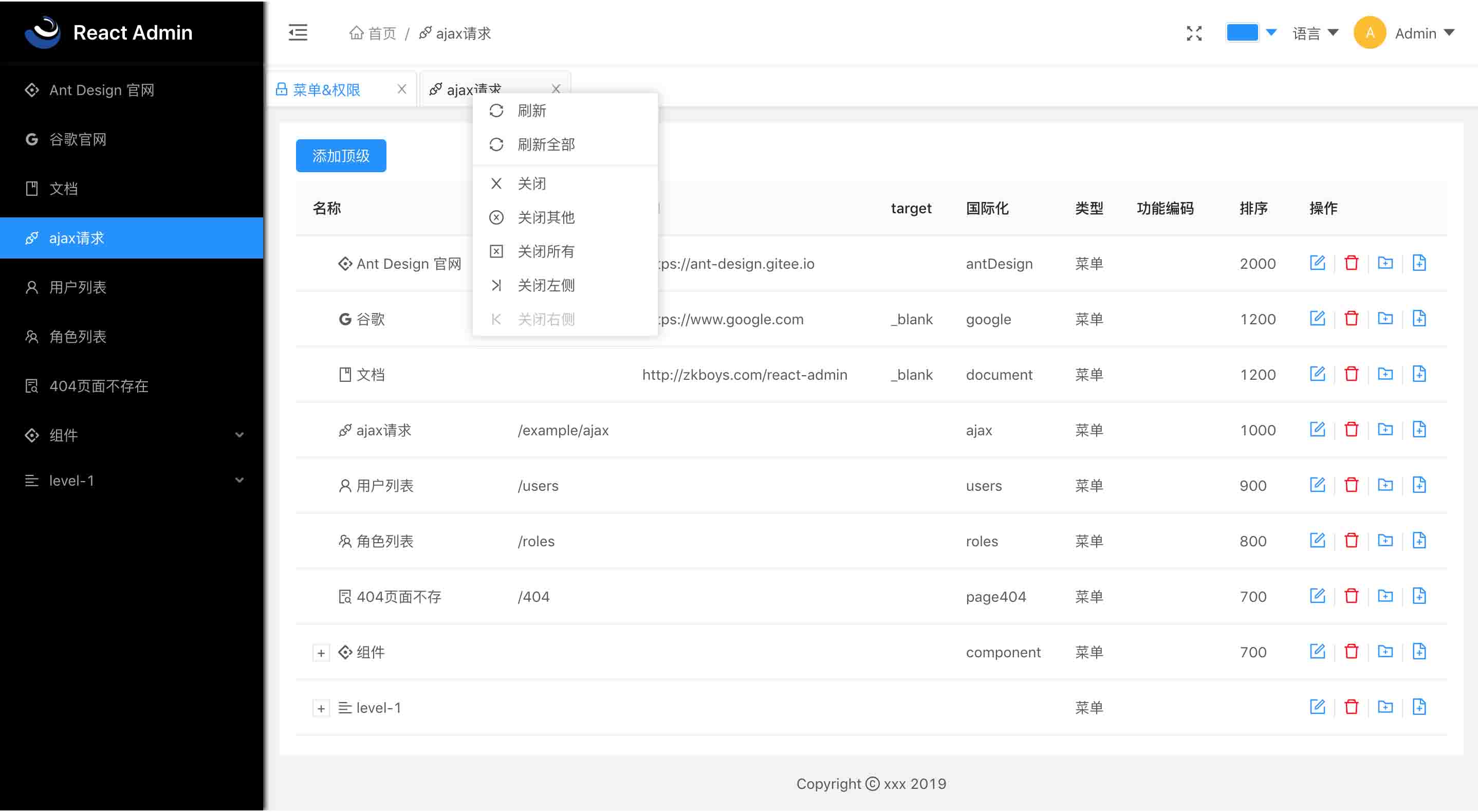Enter fullscreen mode via header icon
The image size is (1478, 812).
coord(1194,33)
